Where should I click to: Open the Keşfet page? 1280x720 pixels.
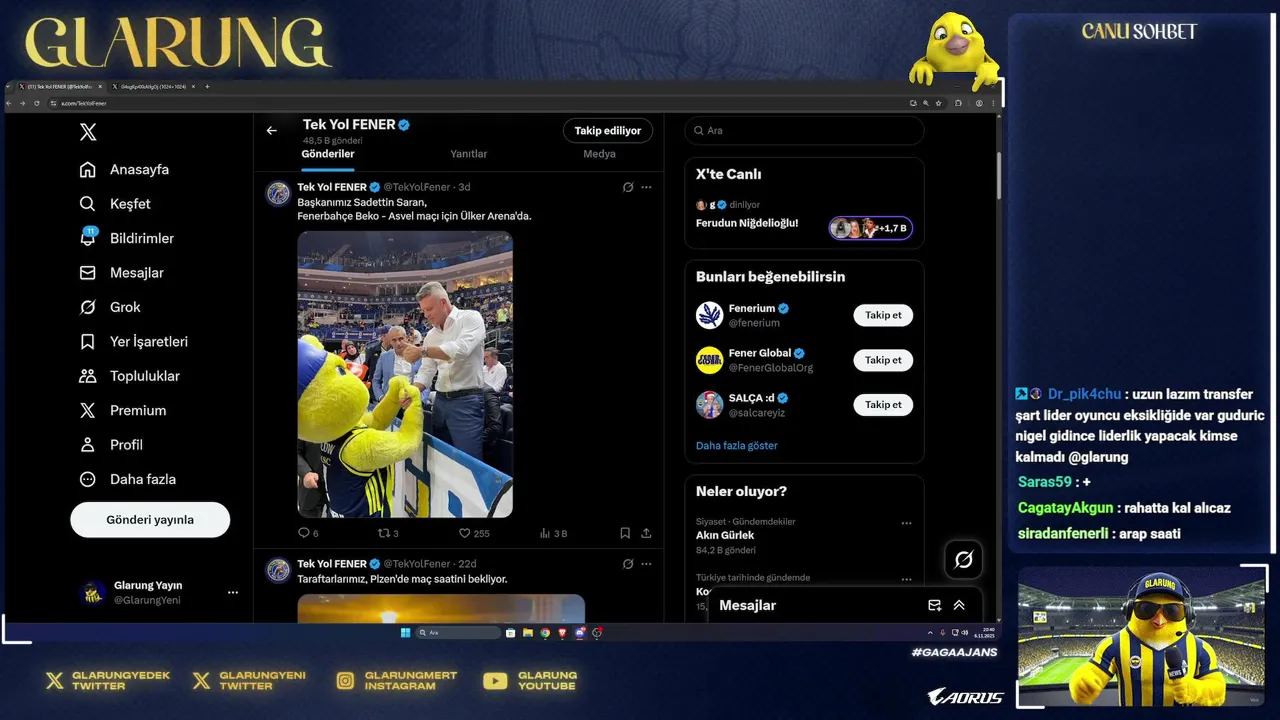(115, 203)
